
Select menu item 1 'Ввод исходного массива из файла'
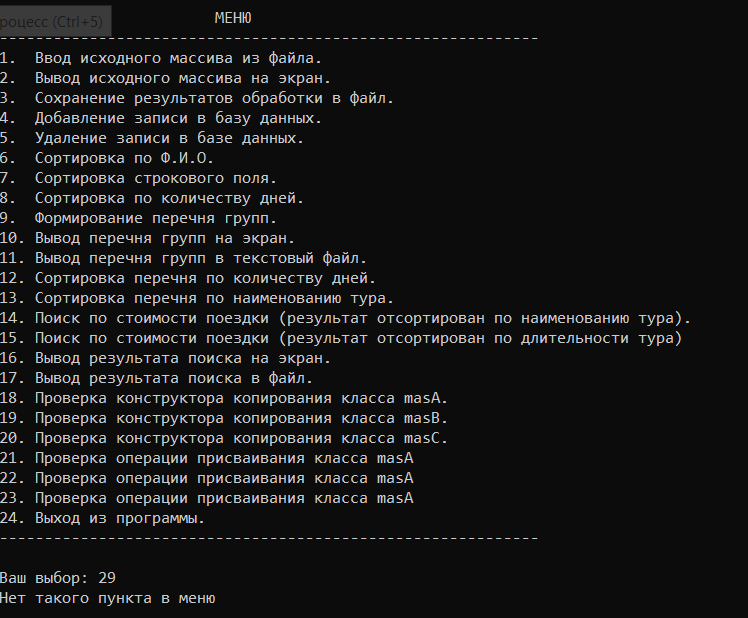coord(161,58)
